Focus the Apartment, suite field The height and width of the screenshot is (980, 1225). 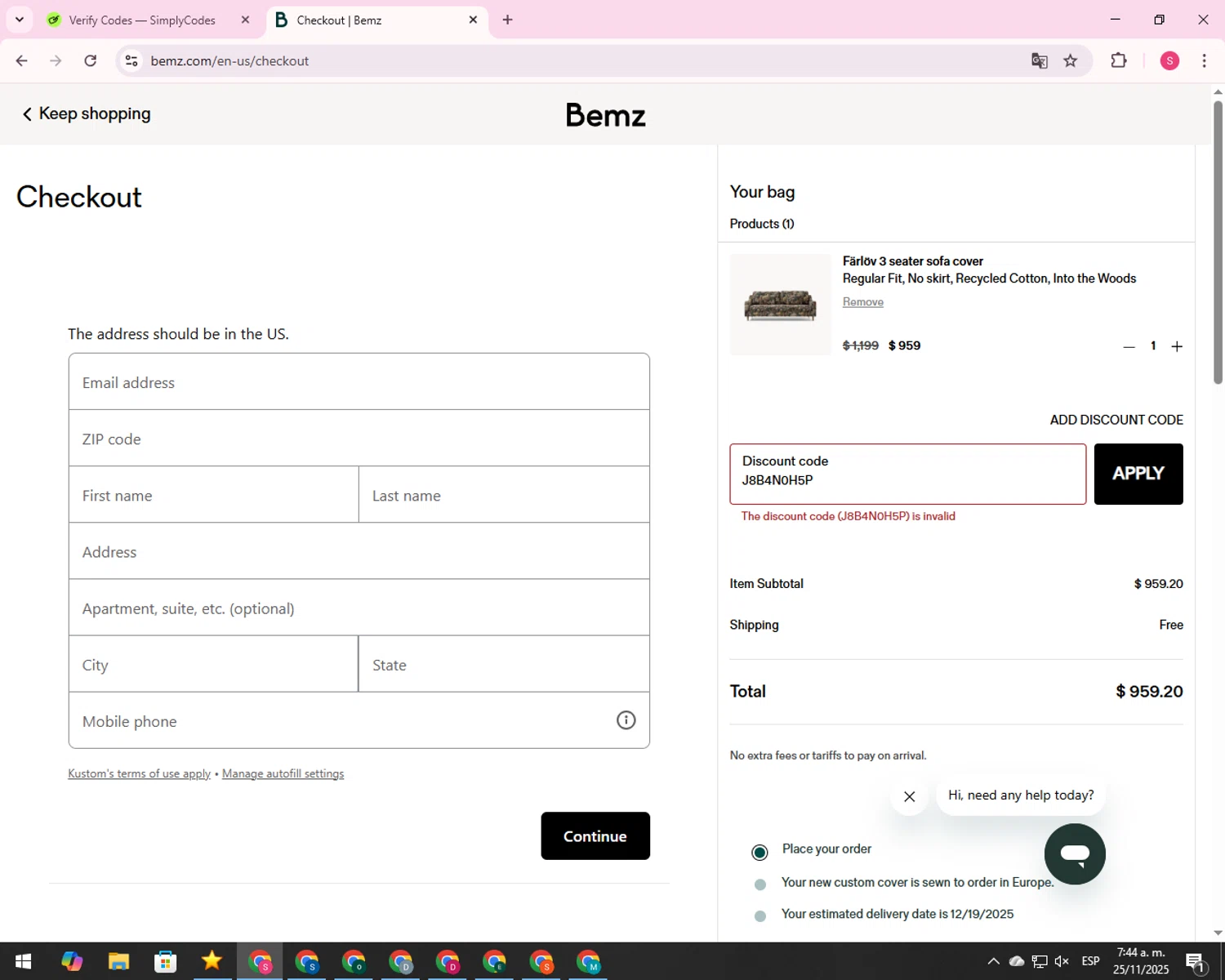point(359,608)
